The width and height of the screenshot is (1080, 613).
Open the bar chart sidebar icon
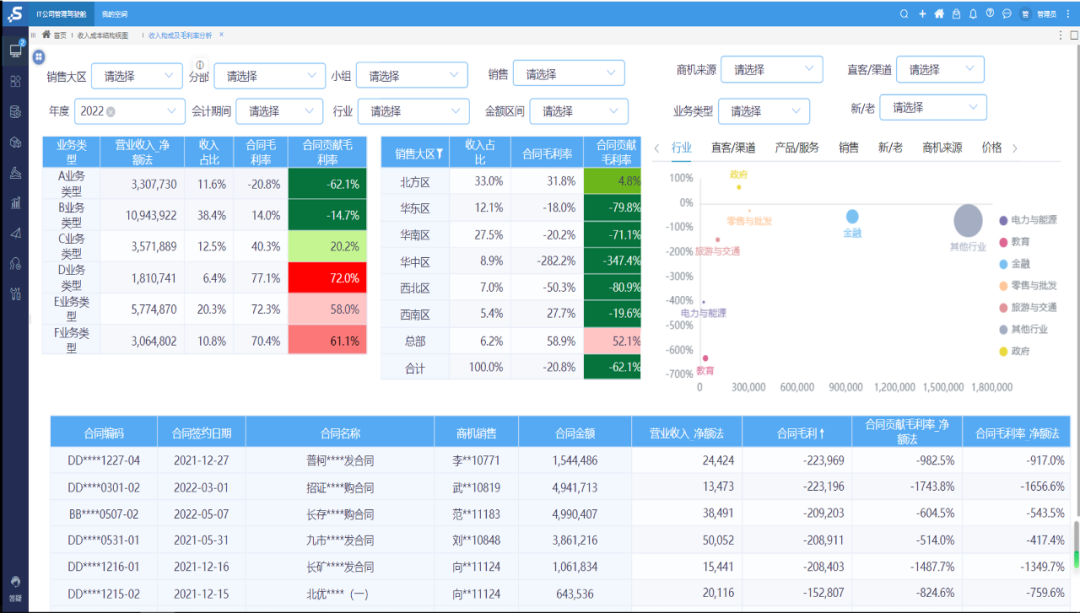click(15, 202)
